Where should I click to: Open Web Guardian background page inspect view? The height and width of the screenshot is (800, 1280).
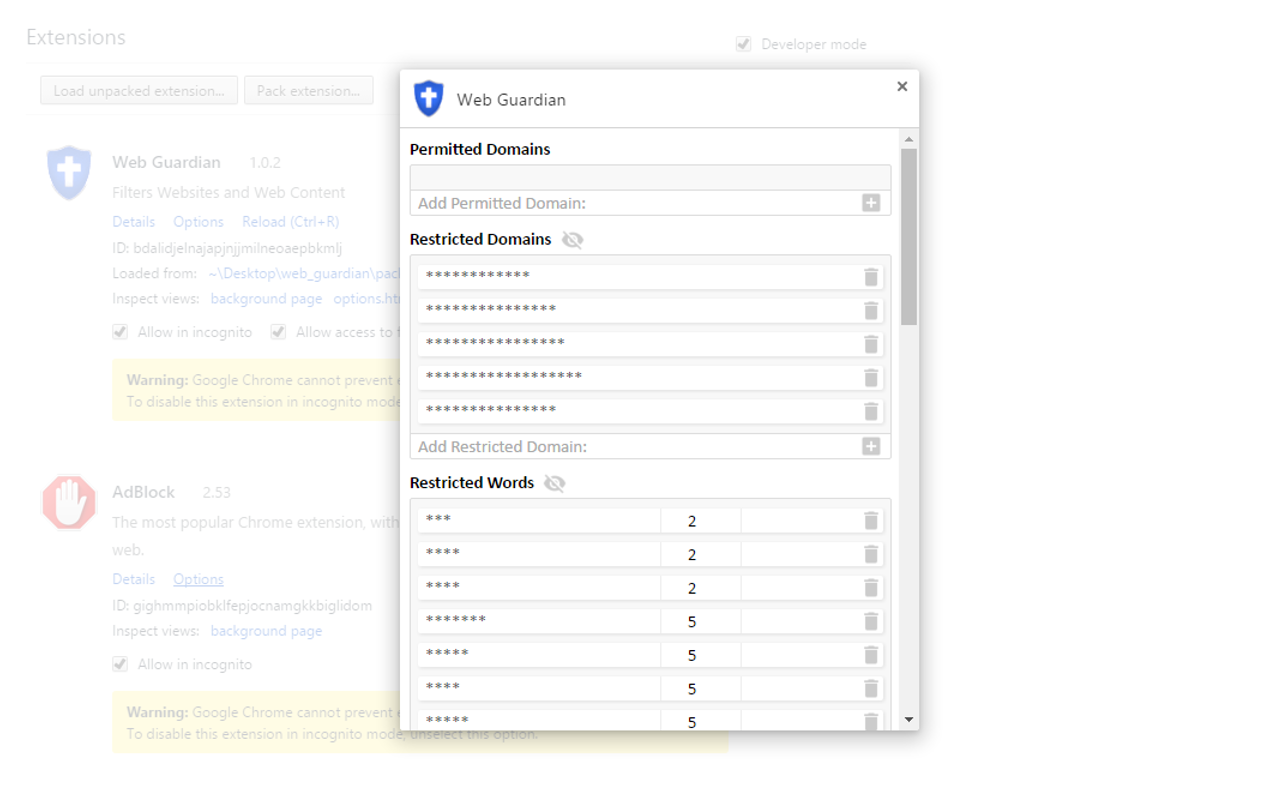tap(266, 299)
